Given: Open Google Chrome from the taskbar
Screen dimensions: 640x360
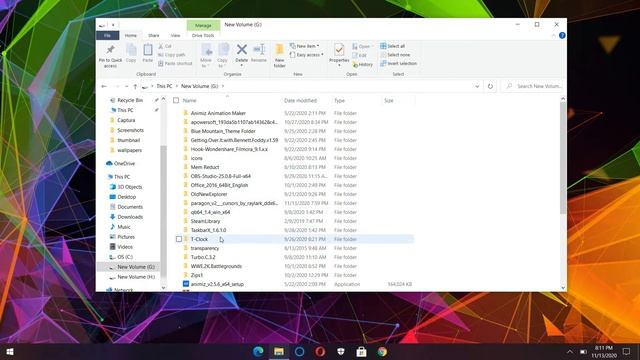Looking at the screenshot, I should [x=382, y=351].
